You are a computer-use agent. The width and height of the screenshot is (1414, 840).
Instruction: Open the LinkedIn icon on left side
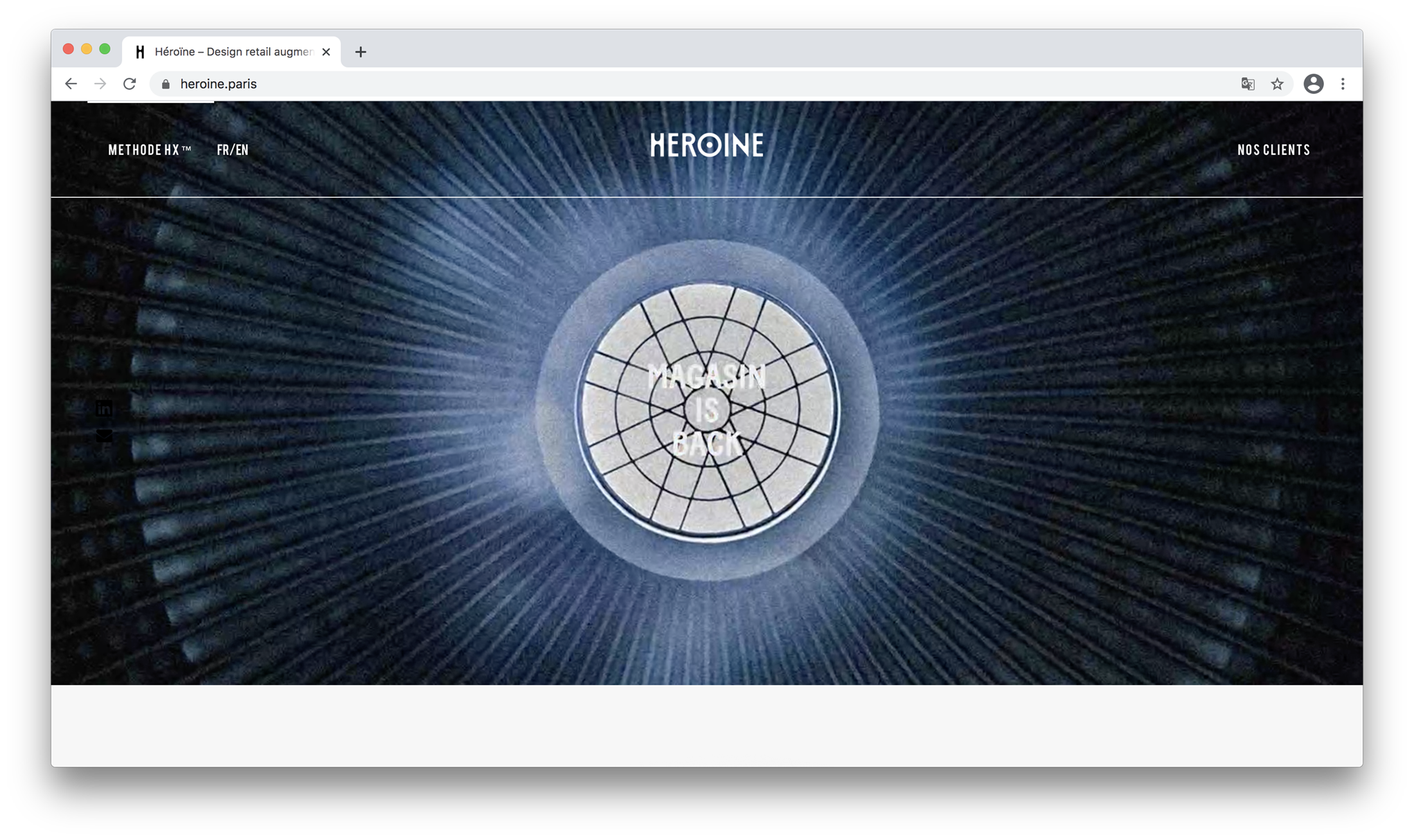[104, 409]
